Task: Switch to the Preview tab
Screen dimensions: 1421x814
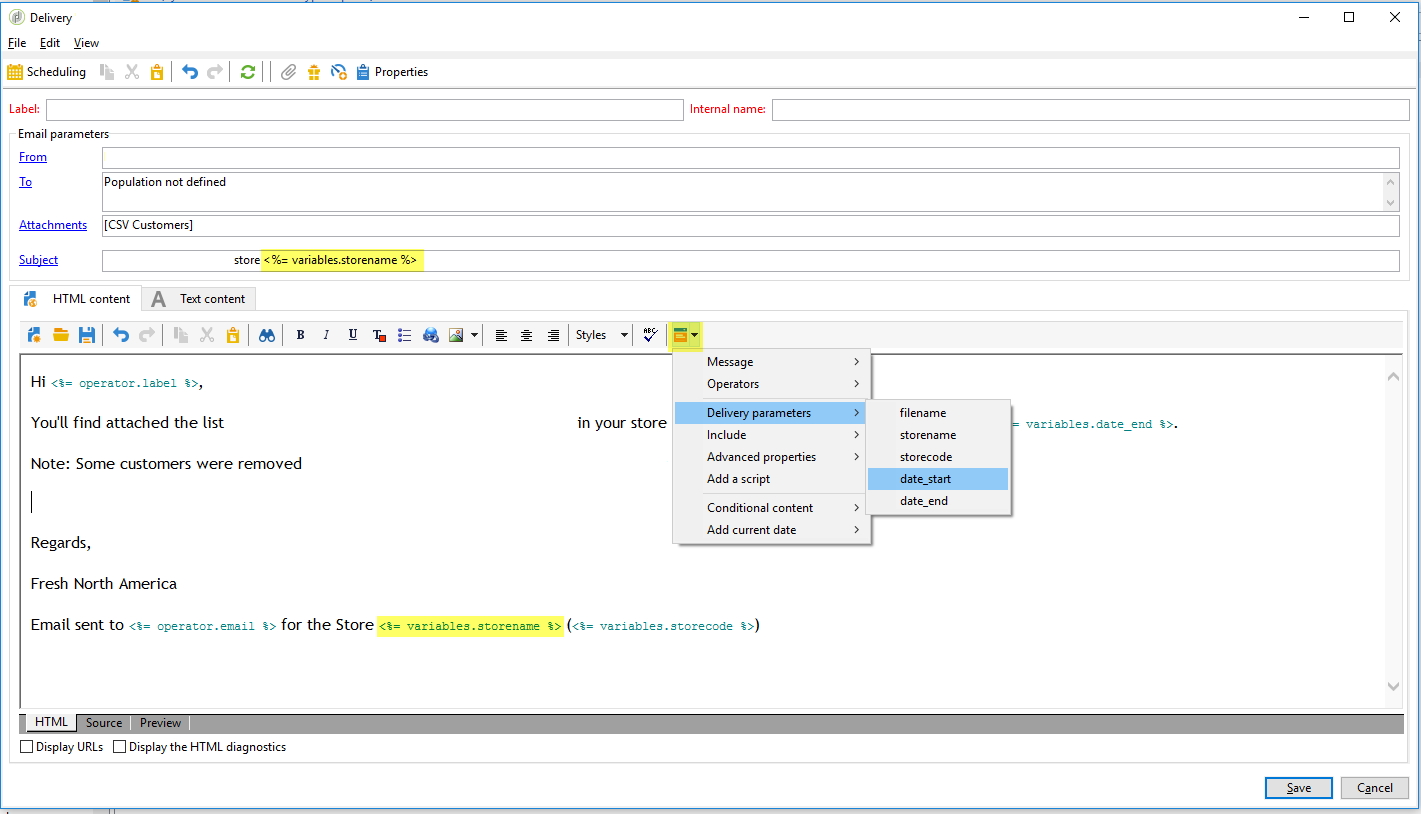Action: pyautogui.click(x=160, y=723)
